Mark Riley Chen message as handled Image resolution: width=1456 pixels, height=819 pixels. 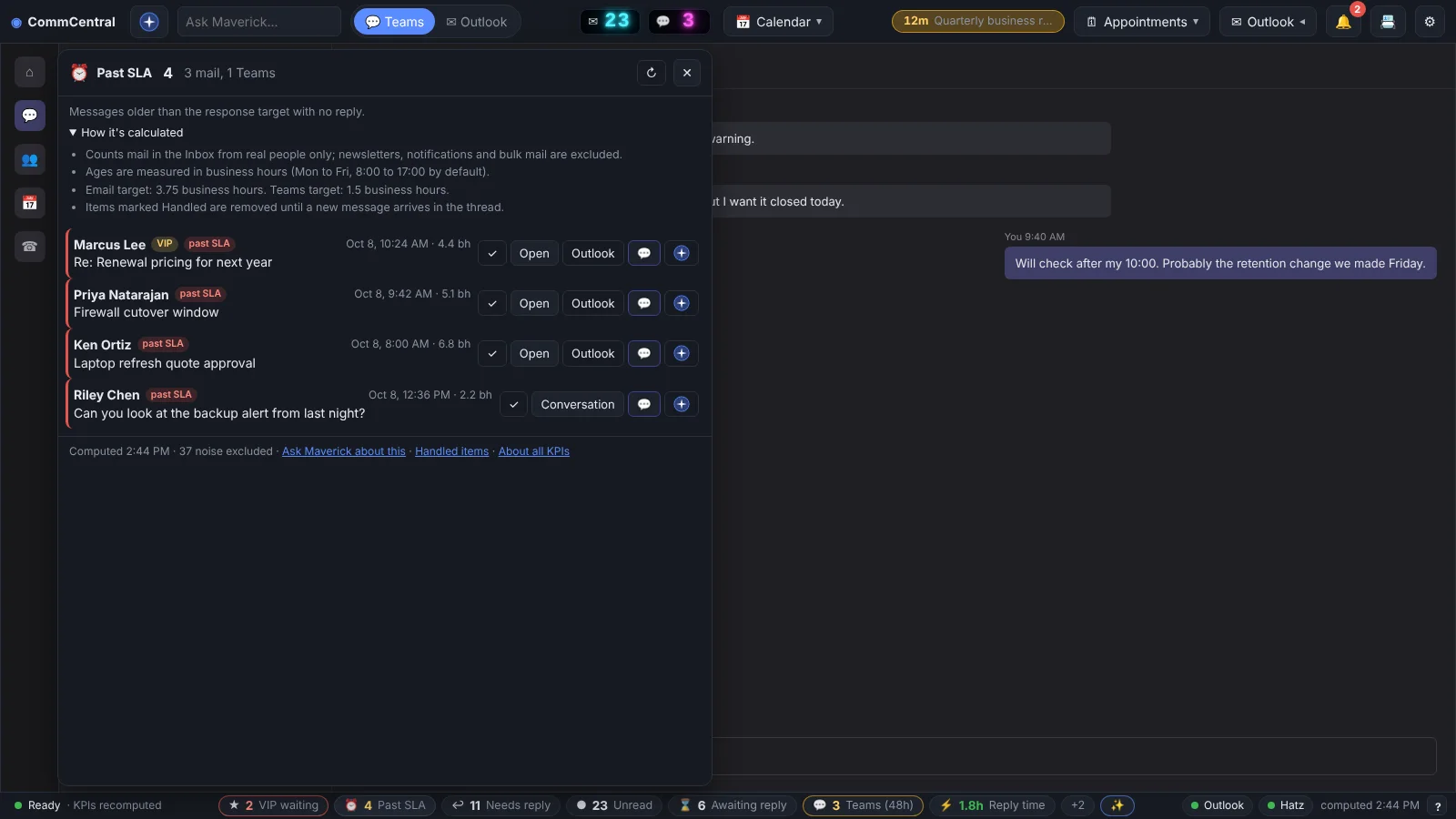point(514,404)
